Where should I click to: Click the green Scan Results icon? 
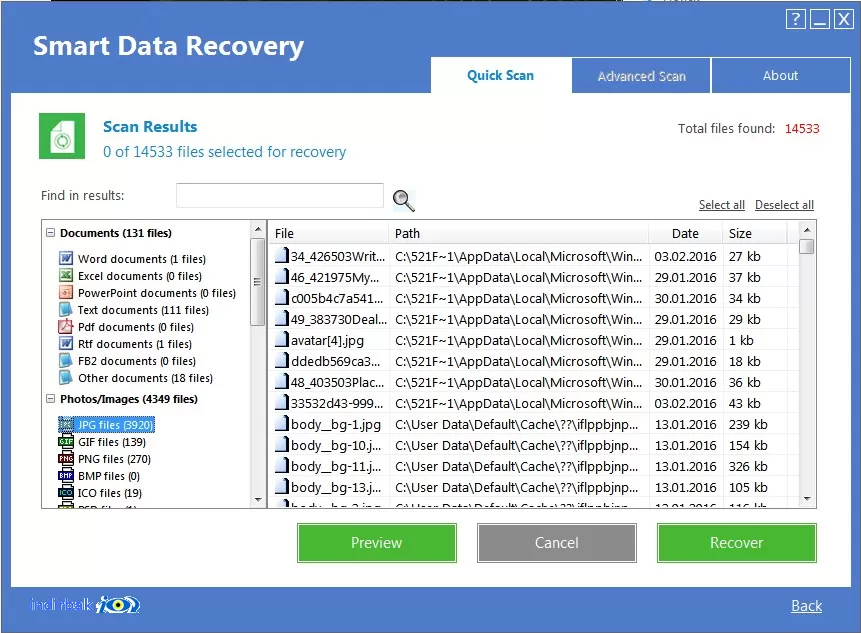62,136
